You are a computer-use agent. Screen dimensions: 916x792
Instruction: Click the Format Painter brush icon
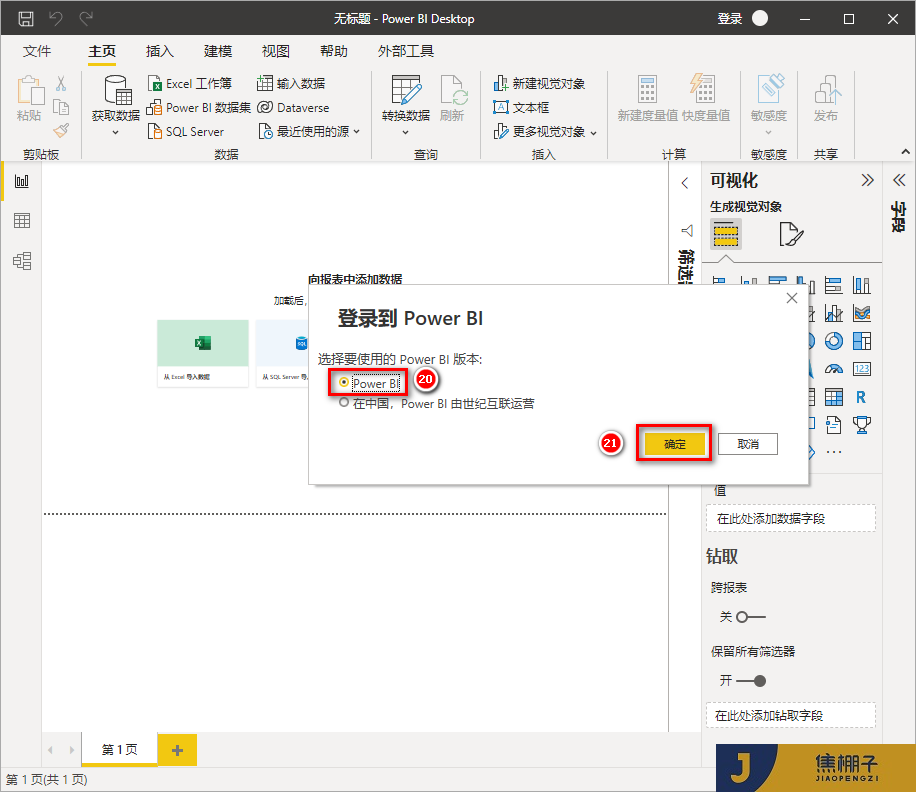pos(61,130)
